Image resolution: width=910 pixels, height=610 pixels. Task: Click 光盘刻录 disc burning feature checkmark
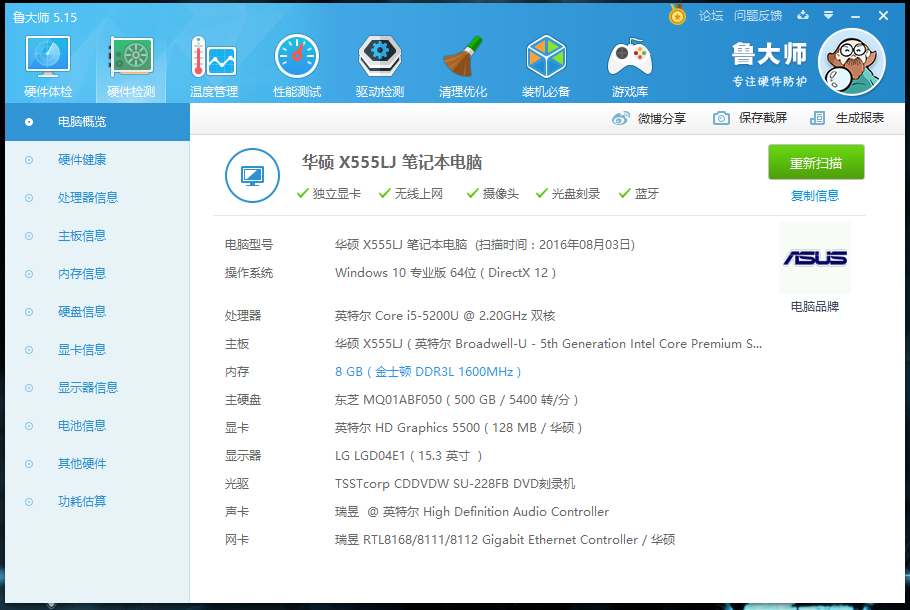(x=568, y=194)
